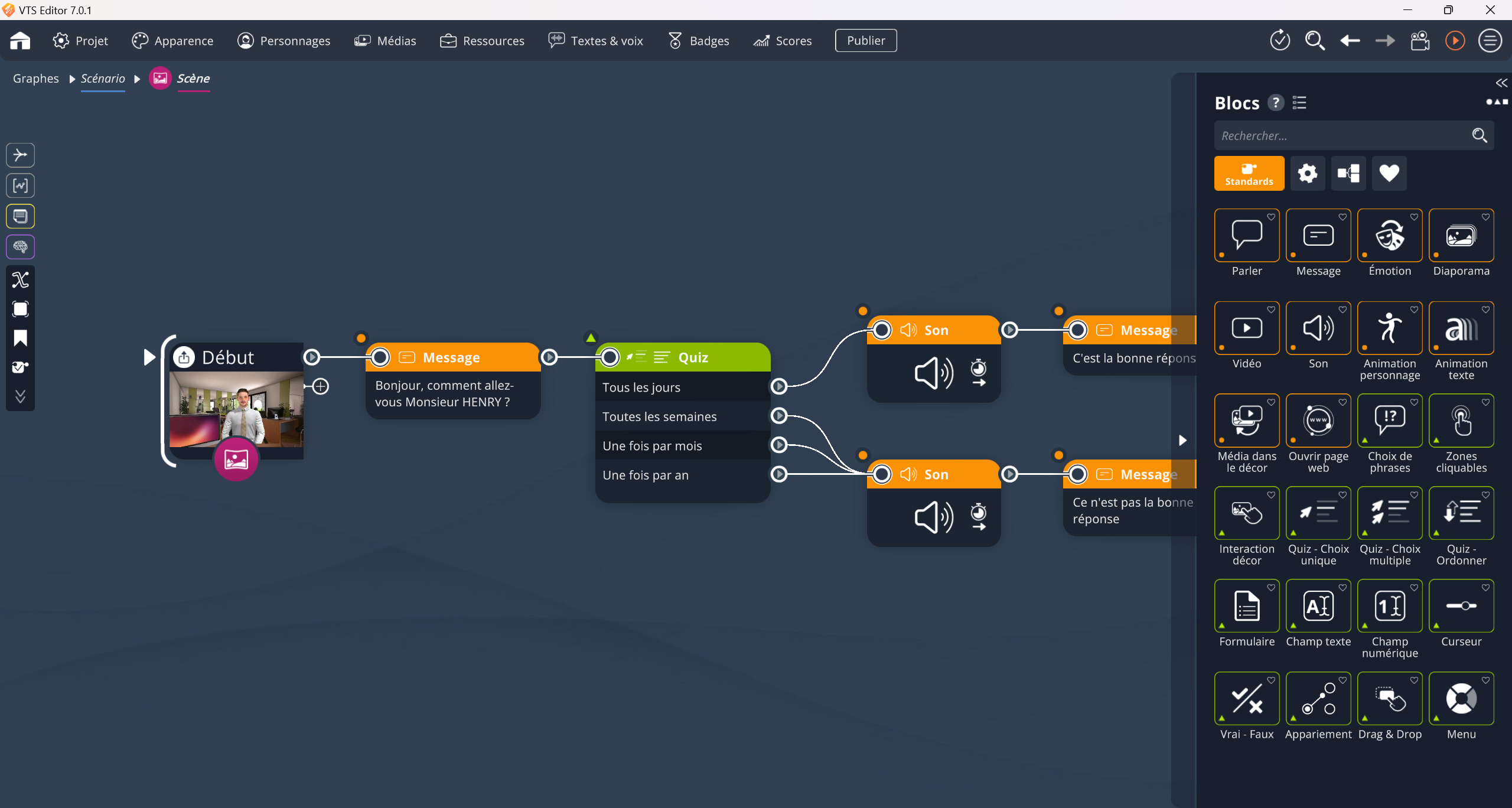
Task: Go to Scénario in breadcrumb
Action: 103,79
